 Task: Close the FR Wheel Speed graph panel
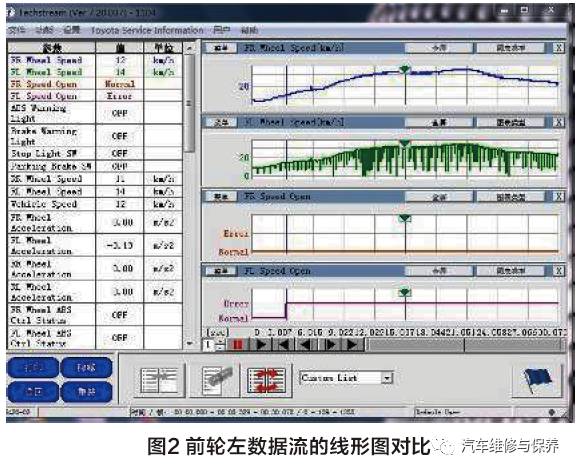point(559,48)
